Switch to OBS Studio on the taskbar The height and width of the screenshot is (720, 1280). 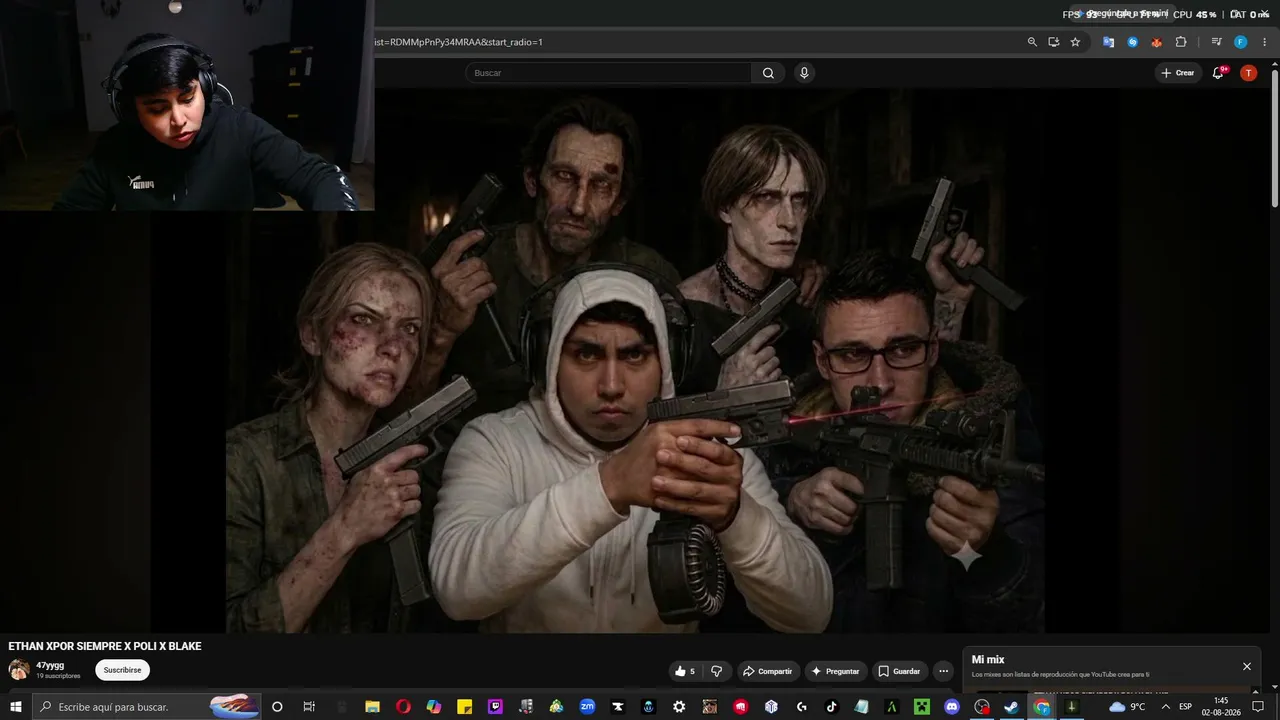(x=982, y=707)
